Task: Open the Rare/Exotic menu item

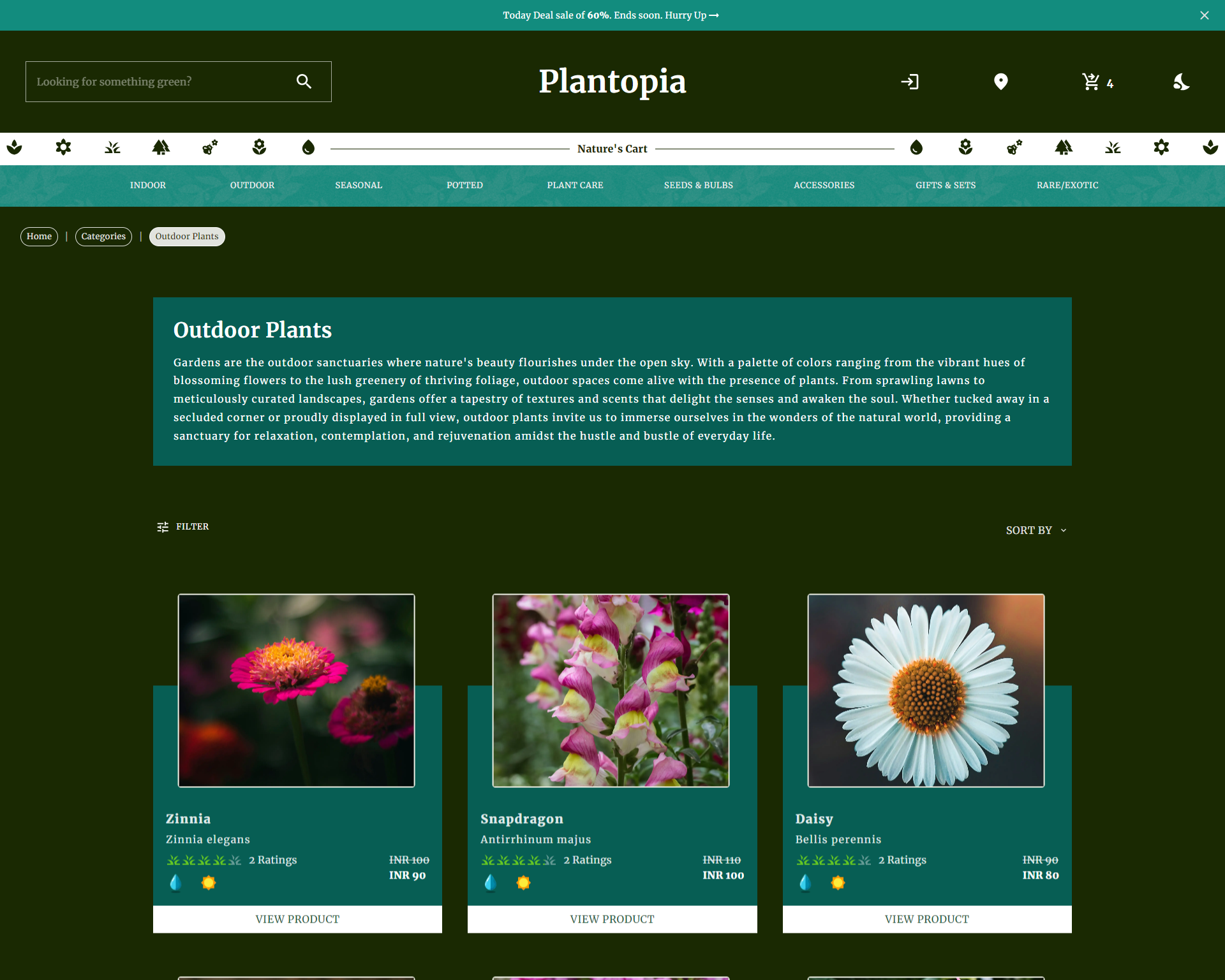Action: (1067, 185)
